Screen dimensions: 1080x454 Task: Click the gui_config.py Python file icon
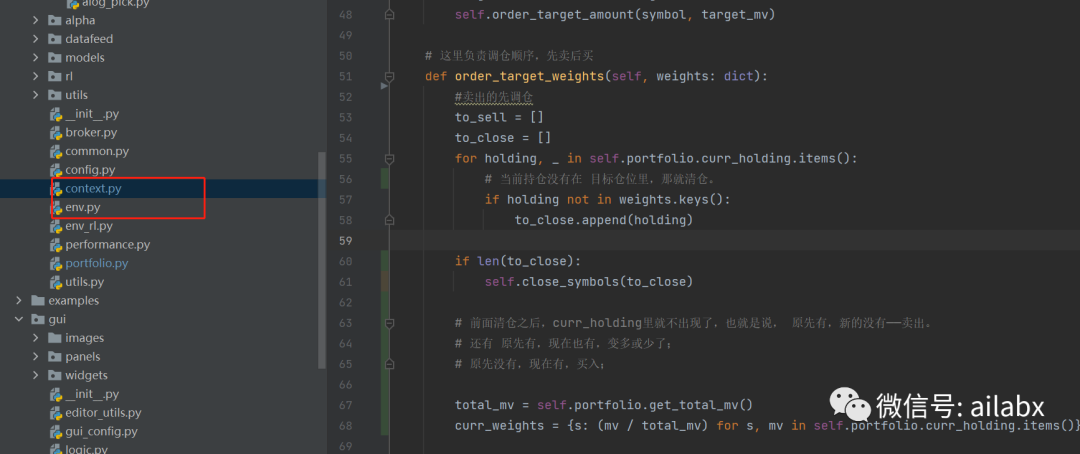click(56, 431)
